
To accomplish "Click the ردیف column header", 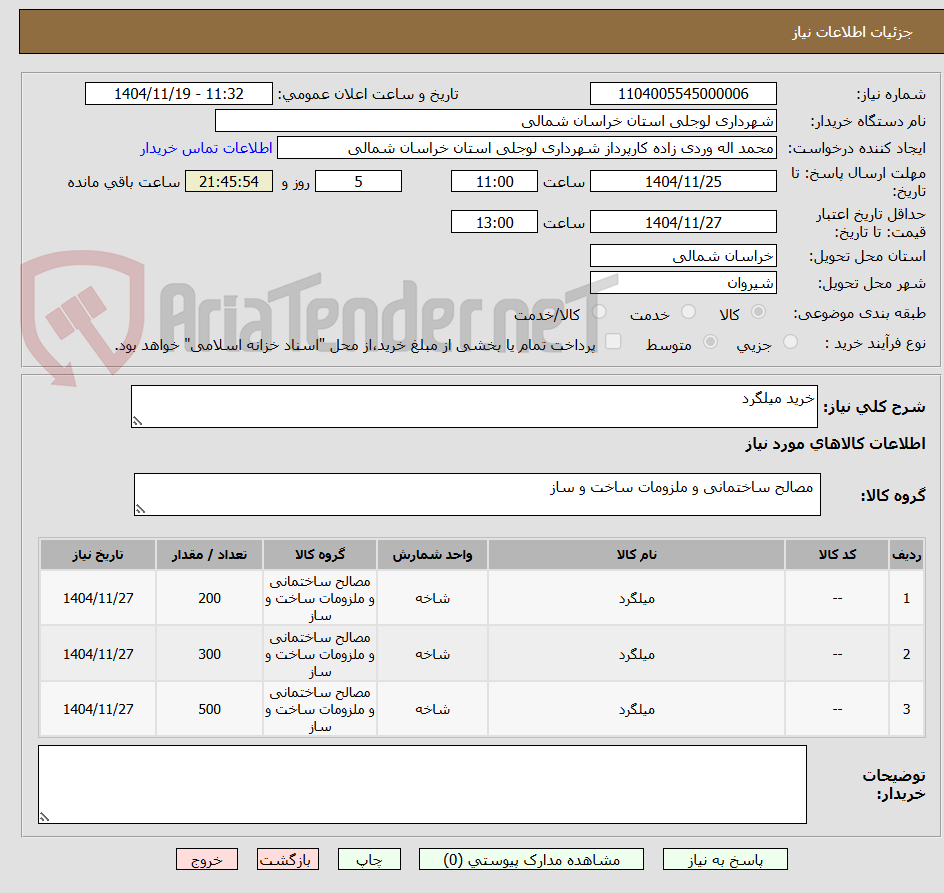I will 906,555.
